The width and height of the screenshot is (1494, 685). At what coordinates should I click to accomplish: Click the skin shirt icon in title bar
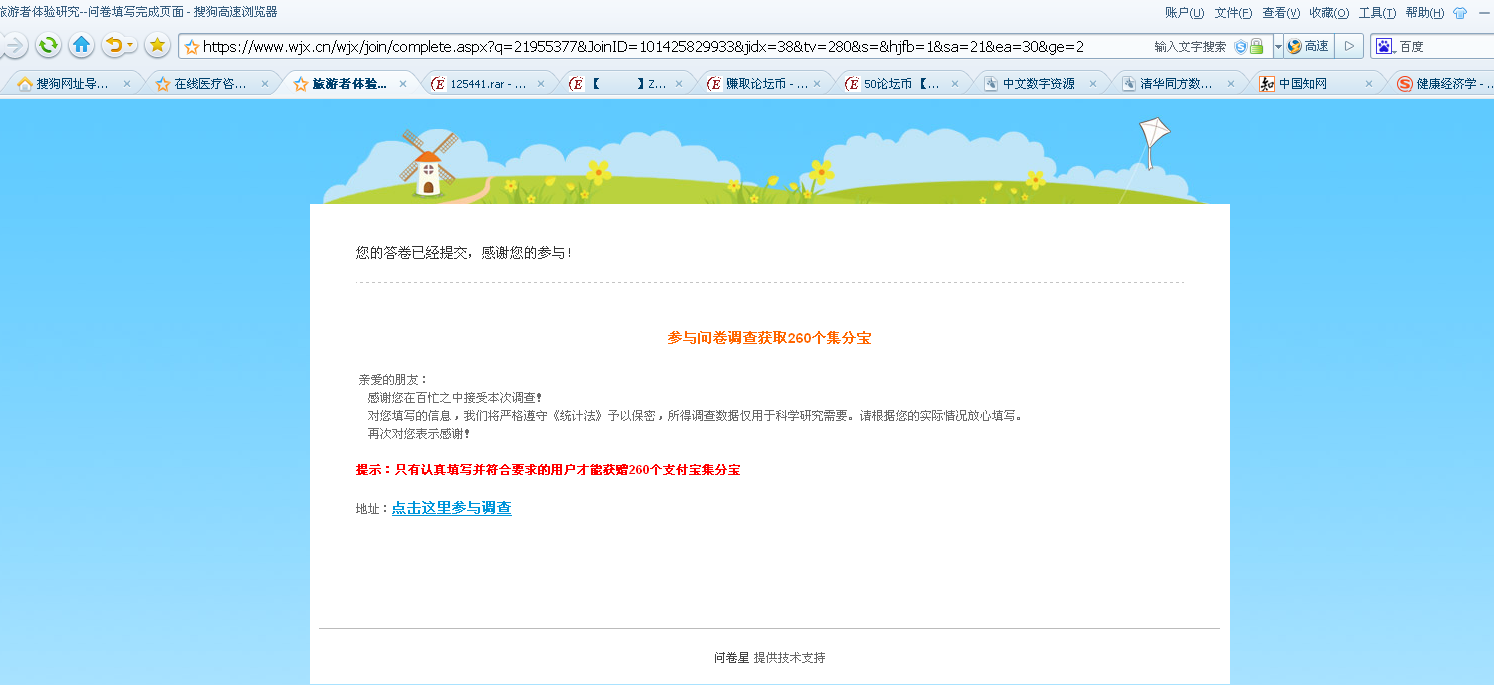pyautogui.click(x=1460, y=13)
